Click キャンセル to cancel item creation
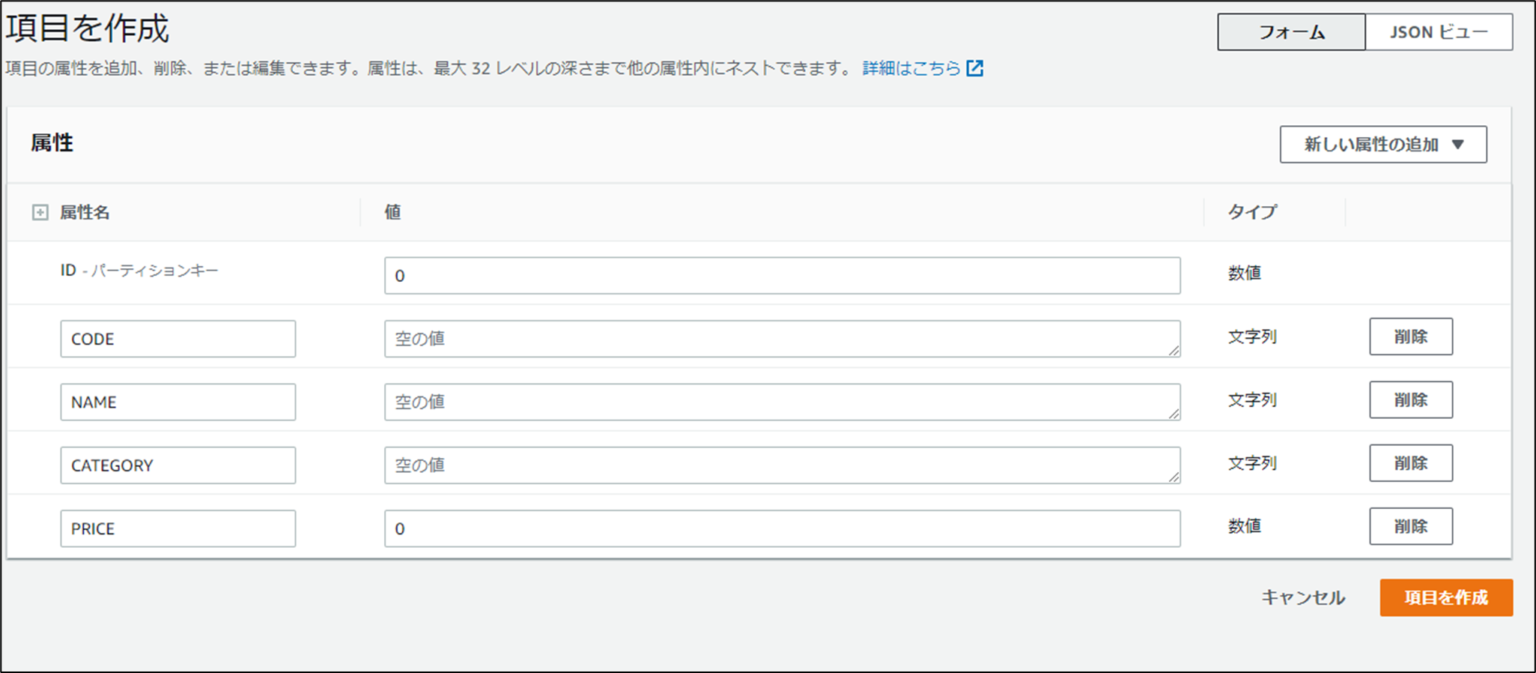Screen dimensions: 1536x673 click(x=1302, y=597)
